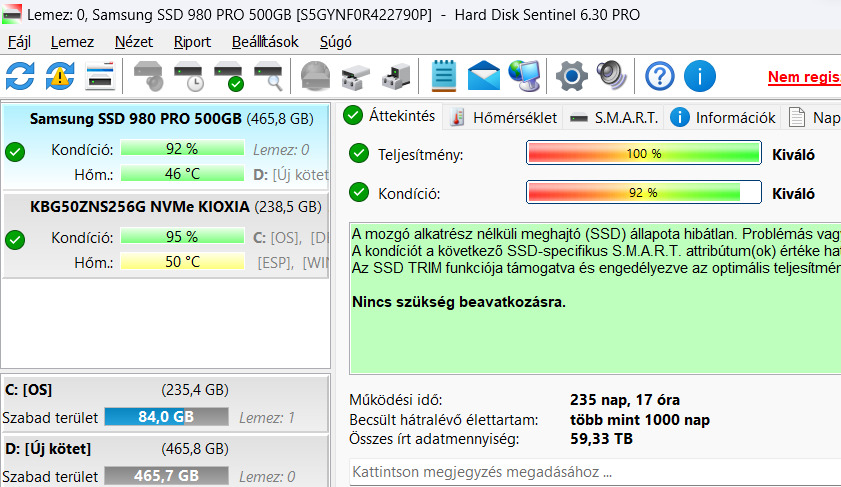
Task: Switch to the S.M.A.R.T. tab
Action: click(x=614, y=117)
